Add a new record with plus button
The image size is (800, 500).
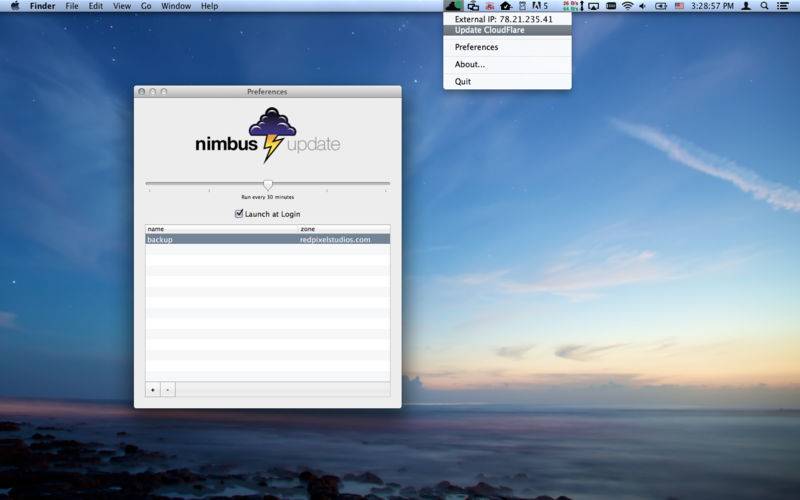[x=153, y=390]
